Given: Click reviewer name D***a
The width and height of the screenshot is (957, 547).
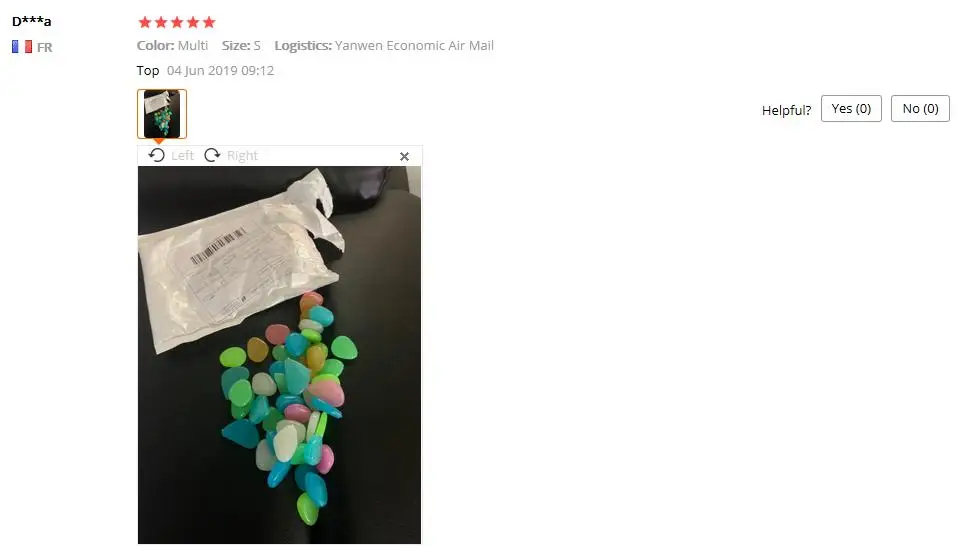Looking at the screenshot, I should click(32, 21).
